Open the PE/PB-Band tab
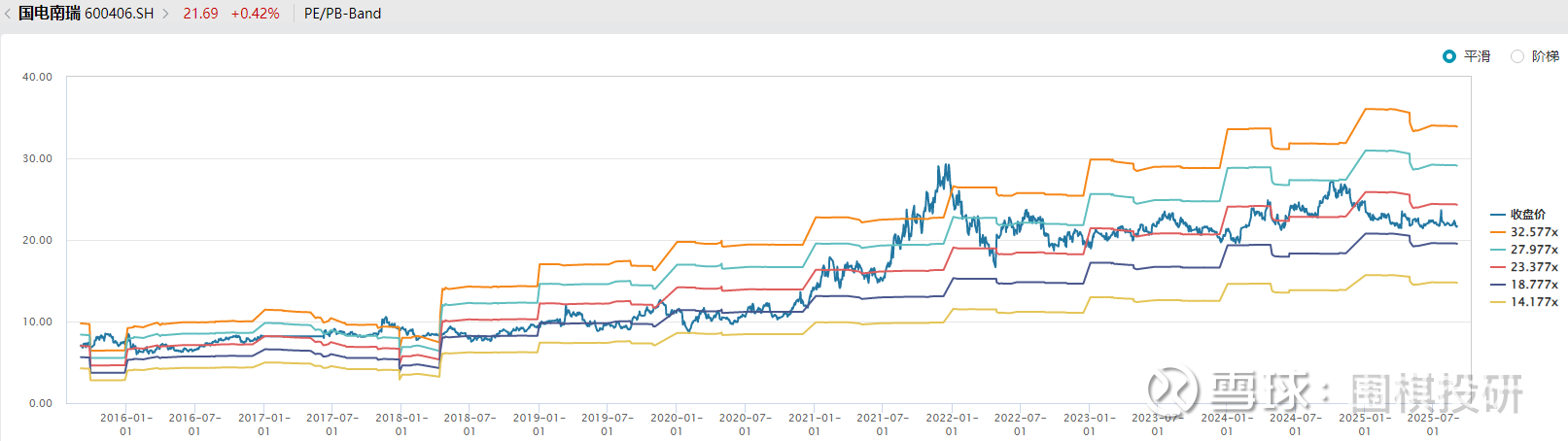The image size is (1568, 441). [342, 14]
